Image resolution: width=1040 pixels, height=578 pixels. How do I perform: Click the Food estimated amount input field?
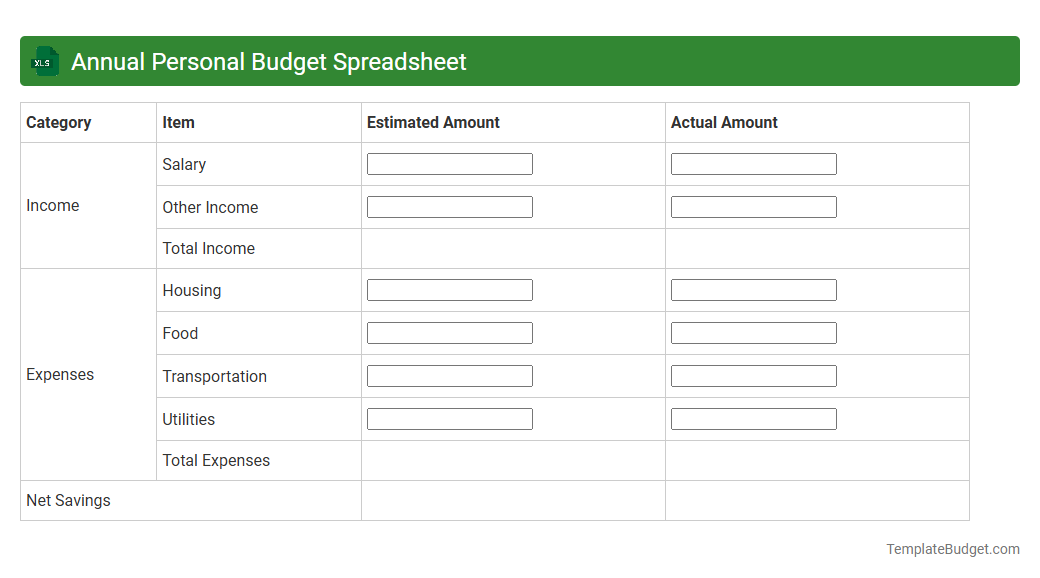[449, 332]
